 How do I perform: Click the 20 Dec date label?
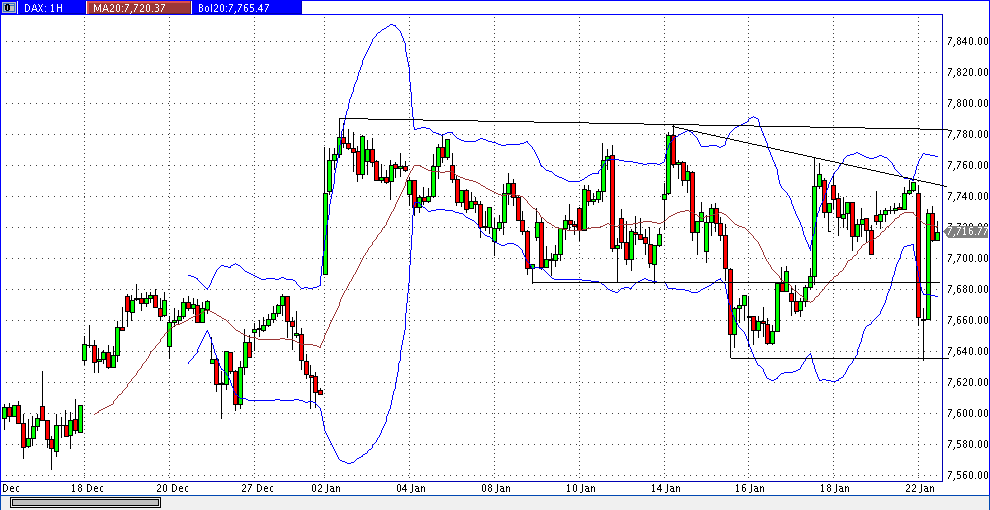click(x=172, y=488)
